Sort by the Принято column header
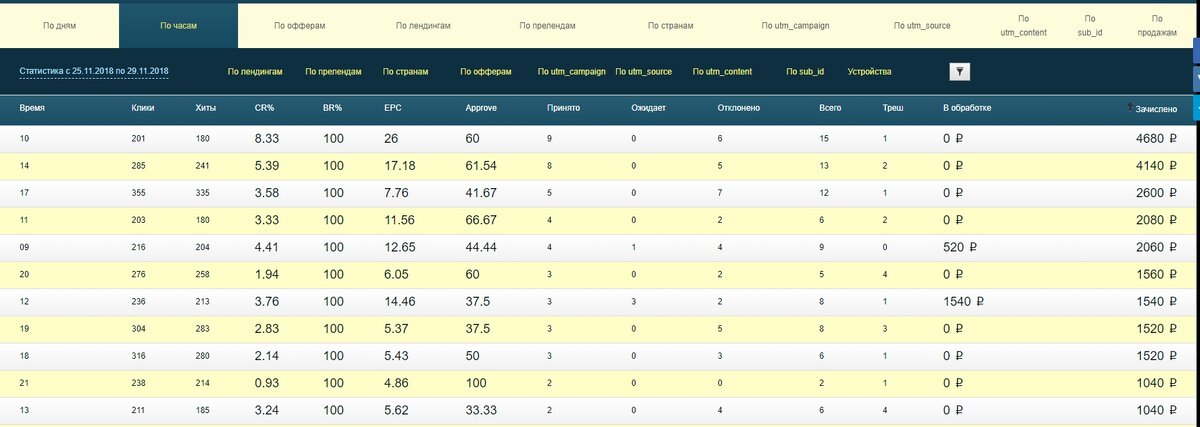1200x427 pixels. 563,107
